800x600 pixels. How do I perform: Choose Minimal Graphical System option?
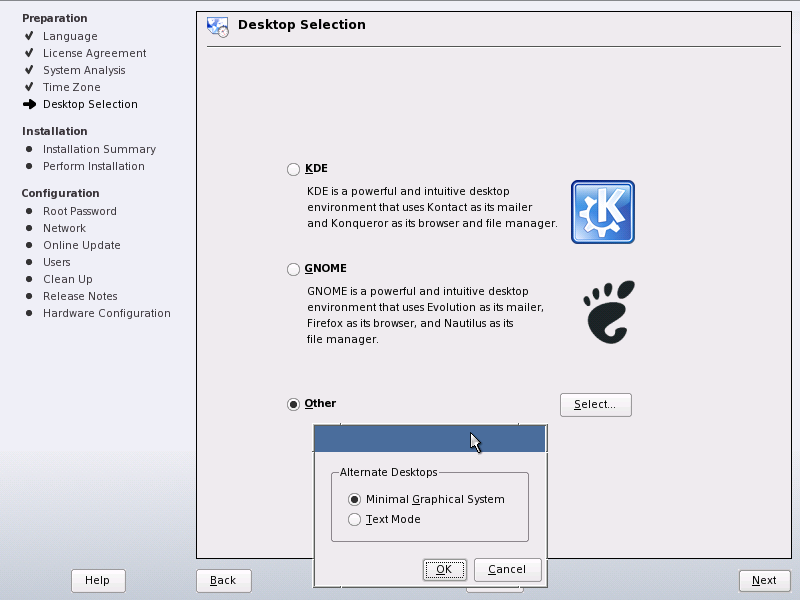point(354,499)
